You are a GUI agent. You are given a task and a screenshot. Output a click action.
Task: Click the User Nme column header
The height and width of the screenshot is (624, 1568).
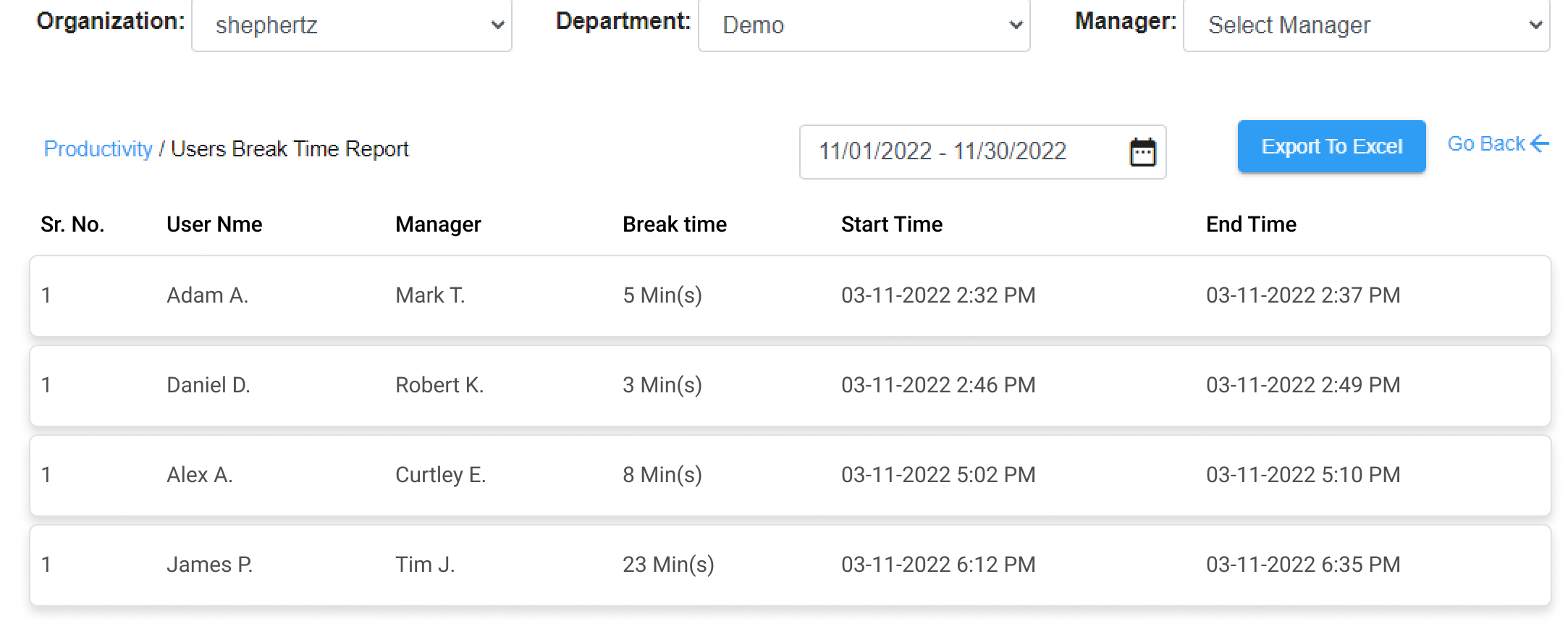click(x=214, y=224)
